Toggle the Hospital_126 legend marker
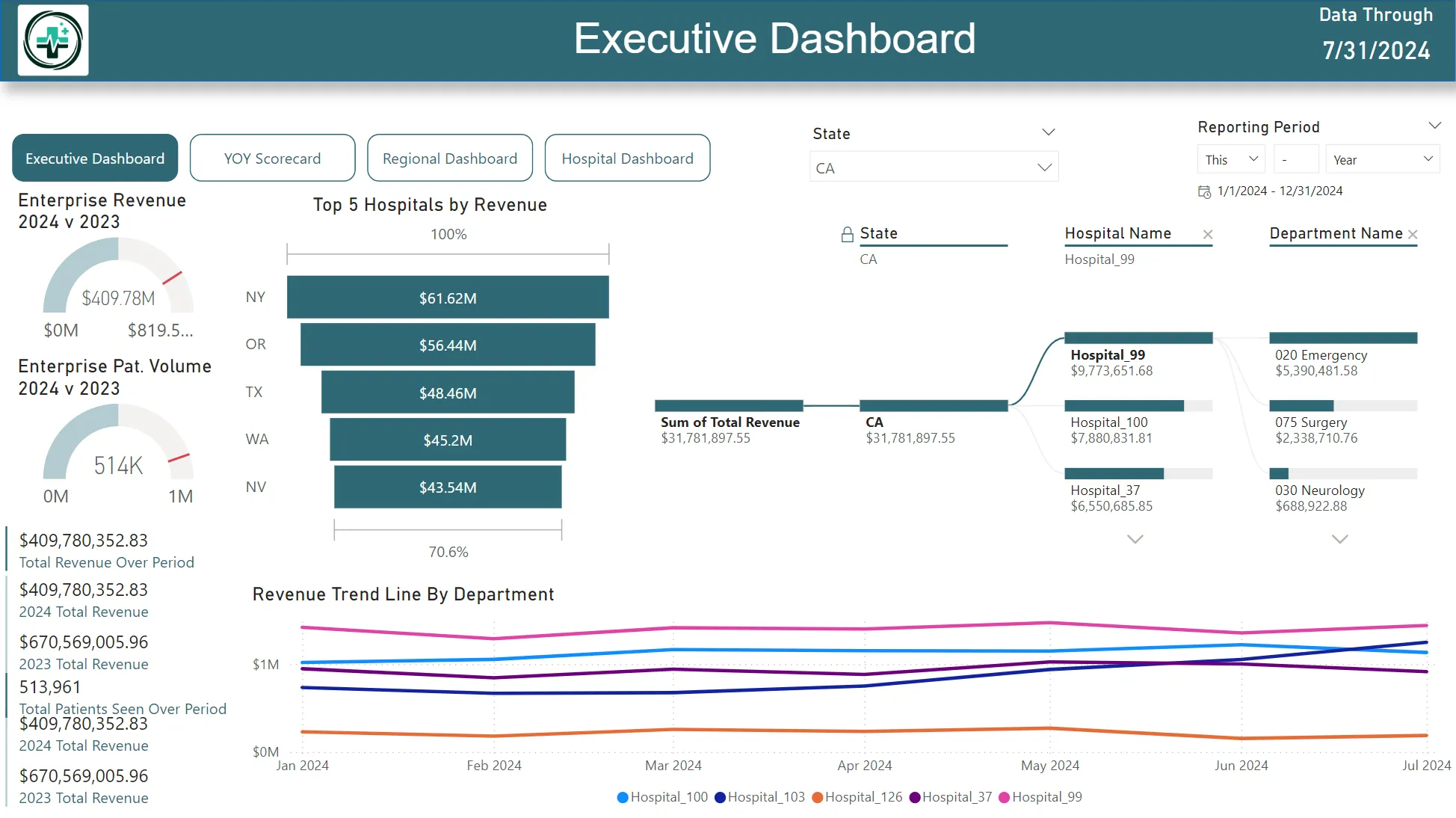 [817, 798]
